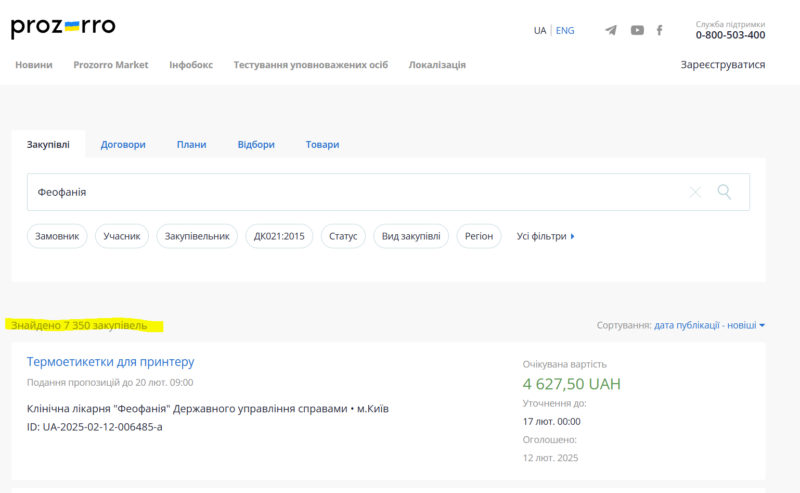800x493 pixels.
Task: Open the Замовник filter
Action: click(x=57, y=236)
